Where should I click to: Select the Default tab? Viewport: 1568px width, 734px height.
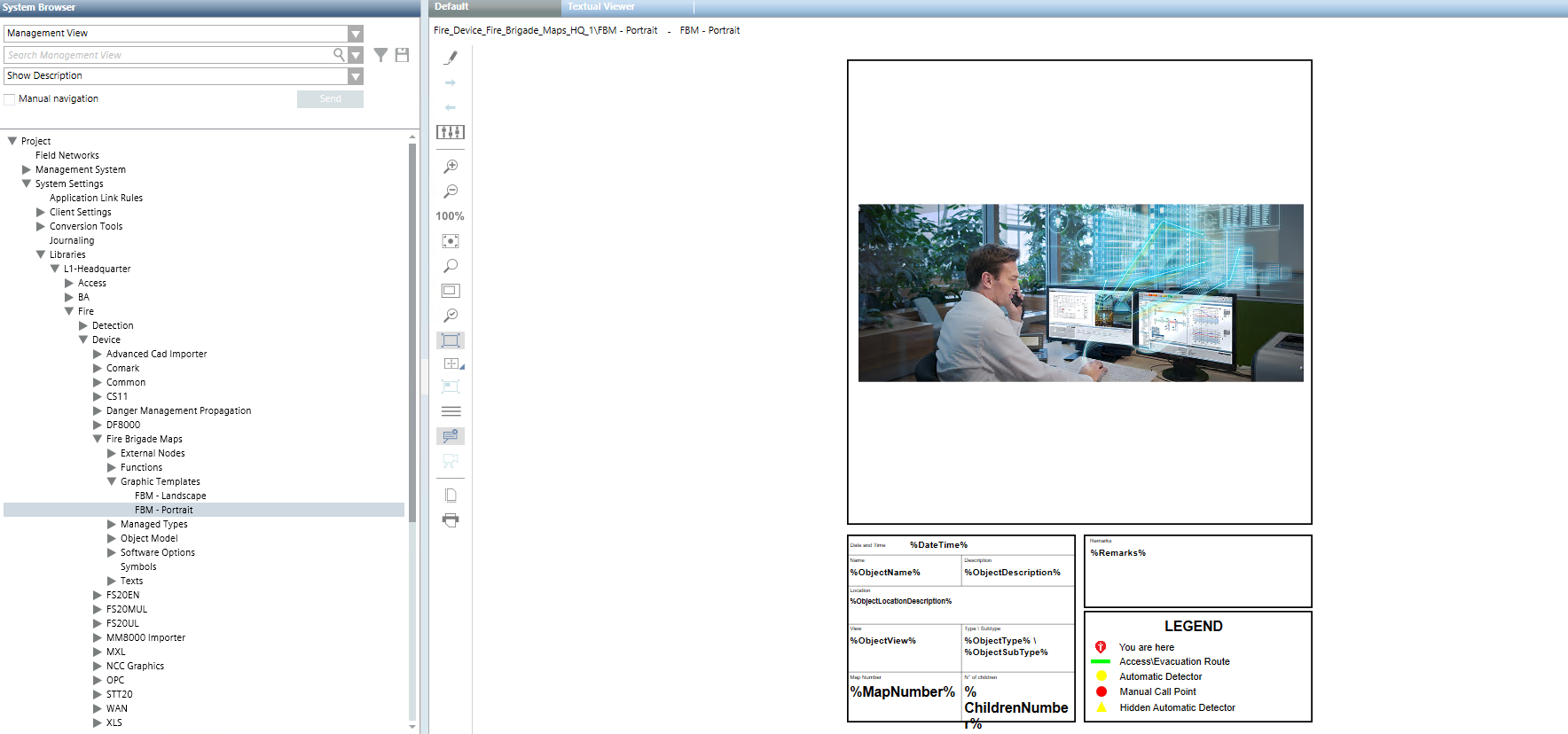coord(451,7)
